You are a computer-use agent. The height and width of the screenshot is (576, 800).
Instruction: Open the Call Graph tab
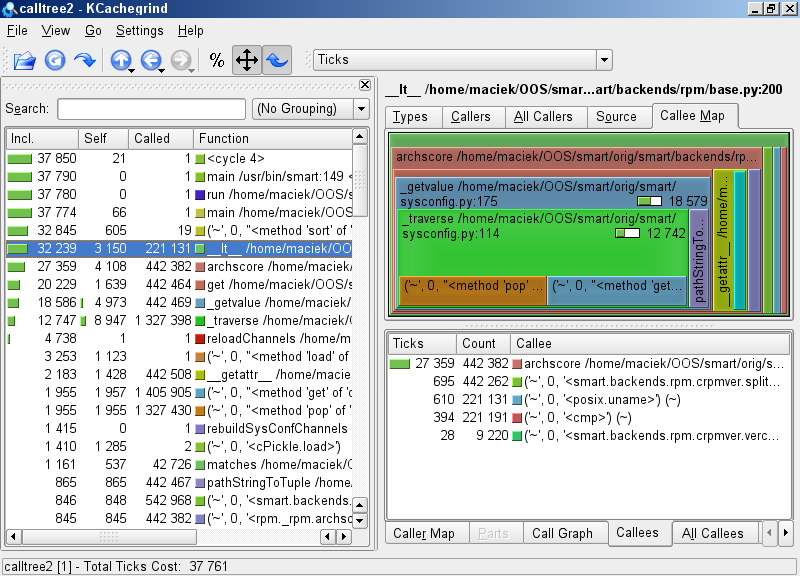tap(562, 534)
